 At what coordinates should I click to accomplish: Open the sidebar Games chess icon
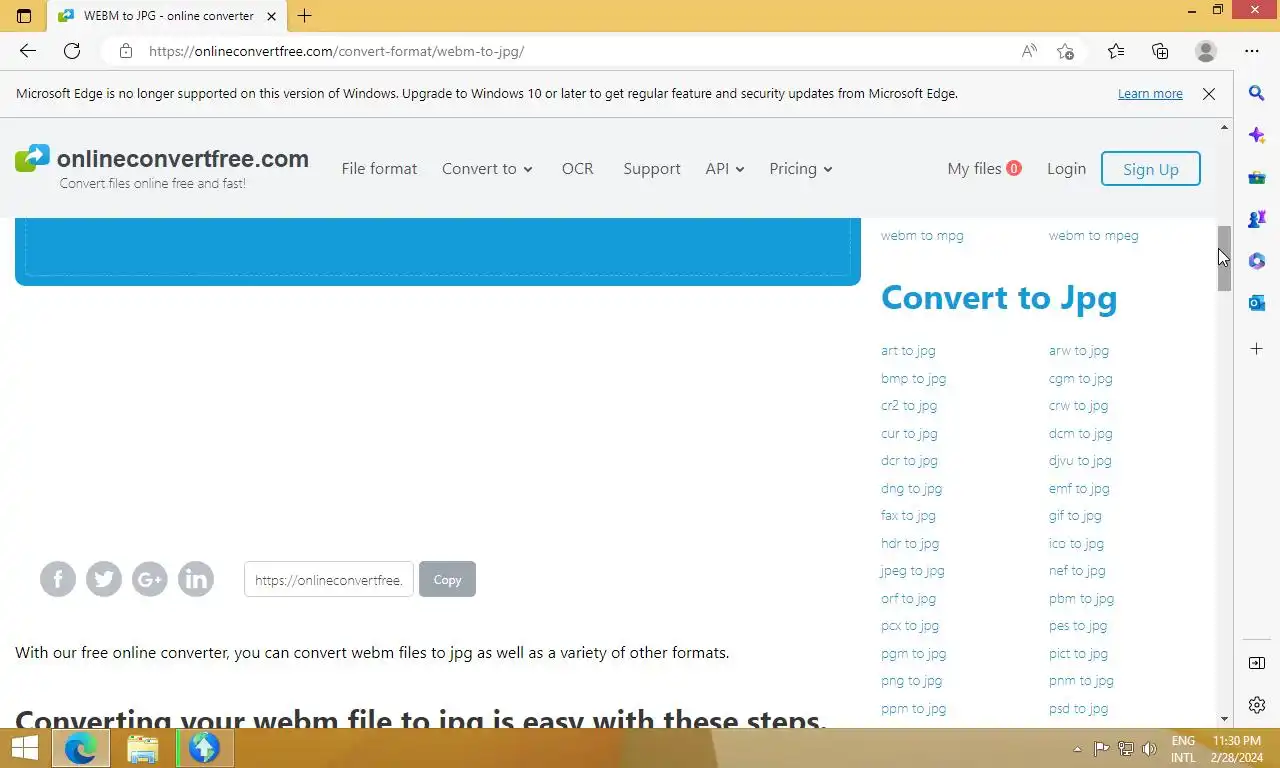pyautogui.click(x=1257, y=219)
